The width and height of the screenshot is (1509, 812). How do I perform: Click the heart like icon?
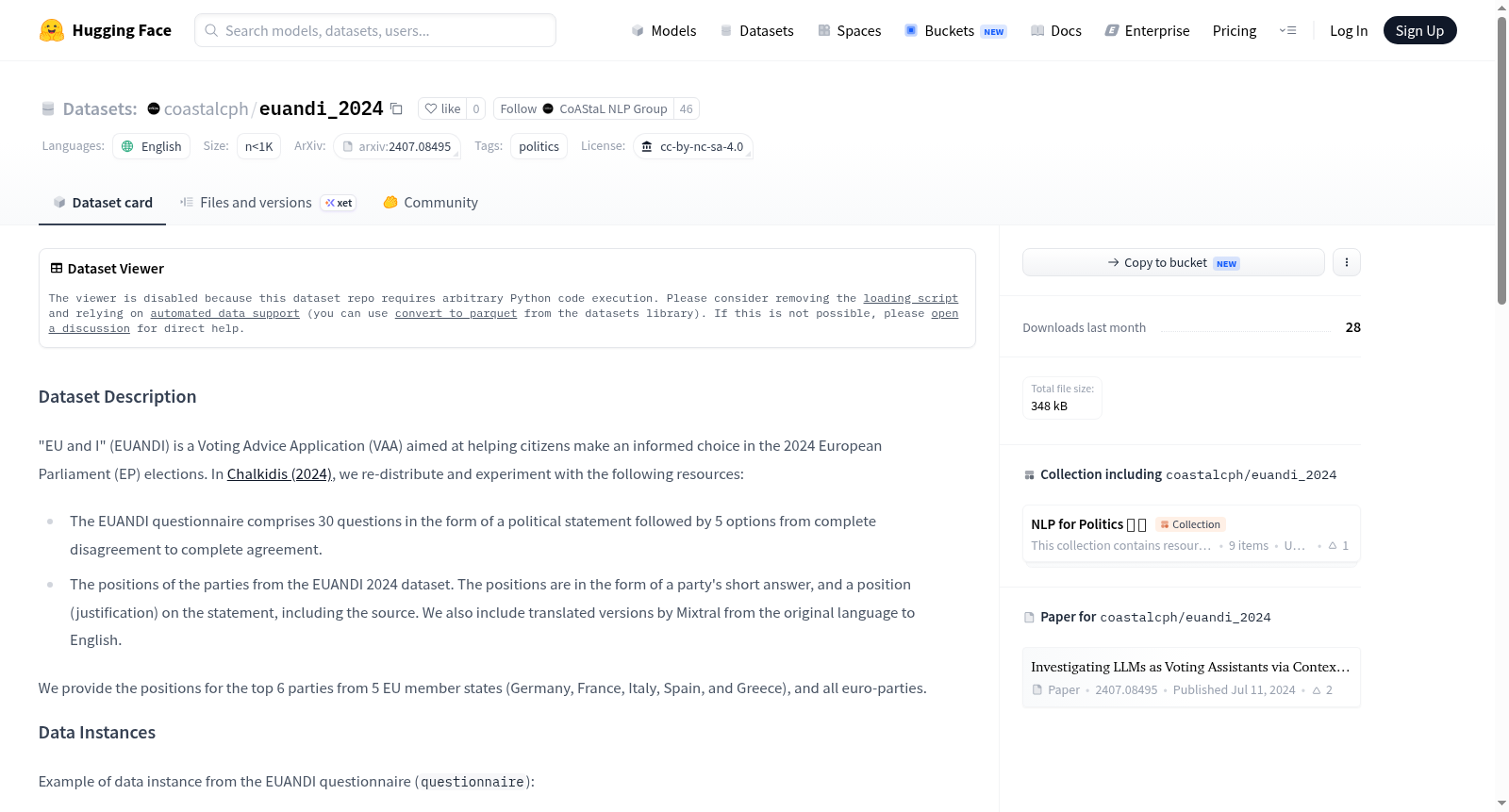click(431, 108)
